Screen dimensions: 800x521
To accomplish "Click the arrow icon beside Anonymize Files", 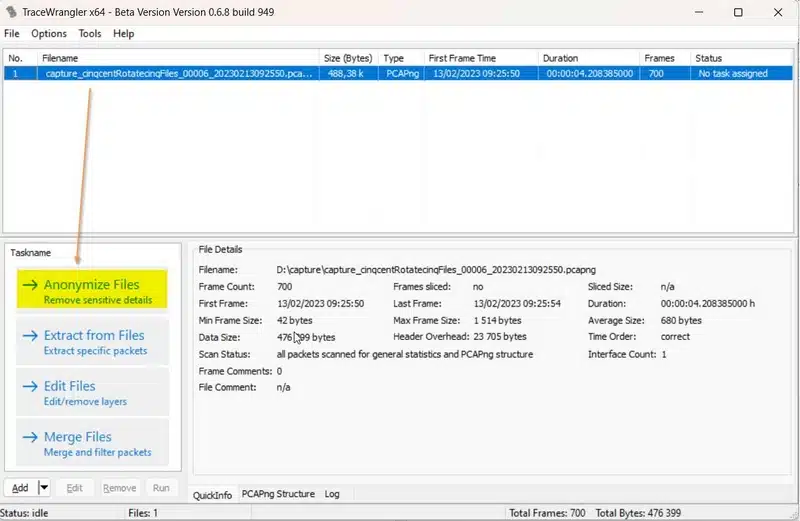I will pos(30,285).
